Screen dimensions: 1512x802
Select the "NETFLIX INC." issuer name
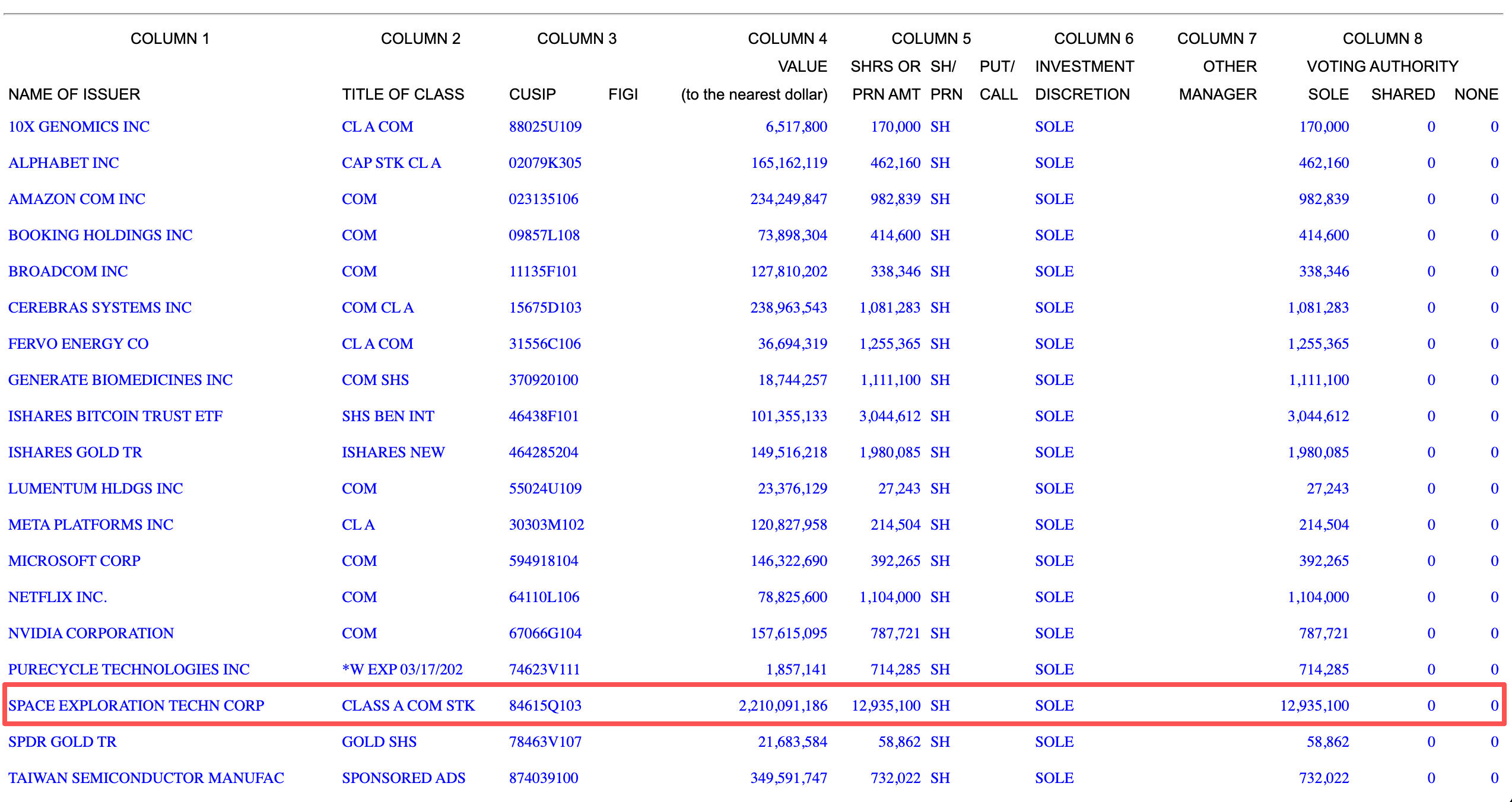58,597
